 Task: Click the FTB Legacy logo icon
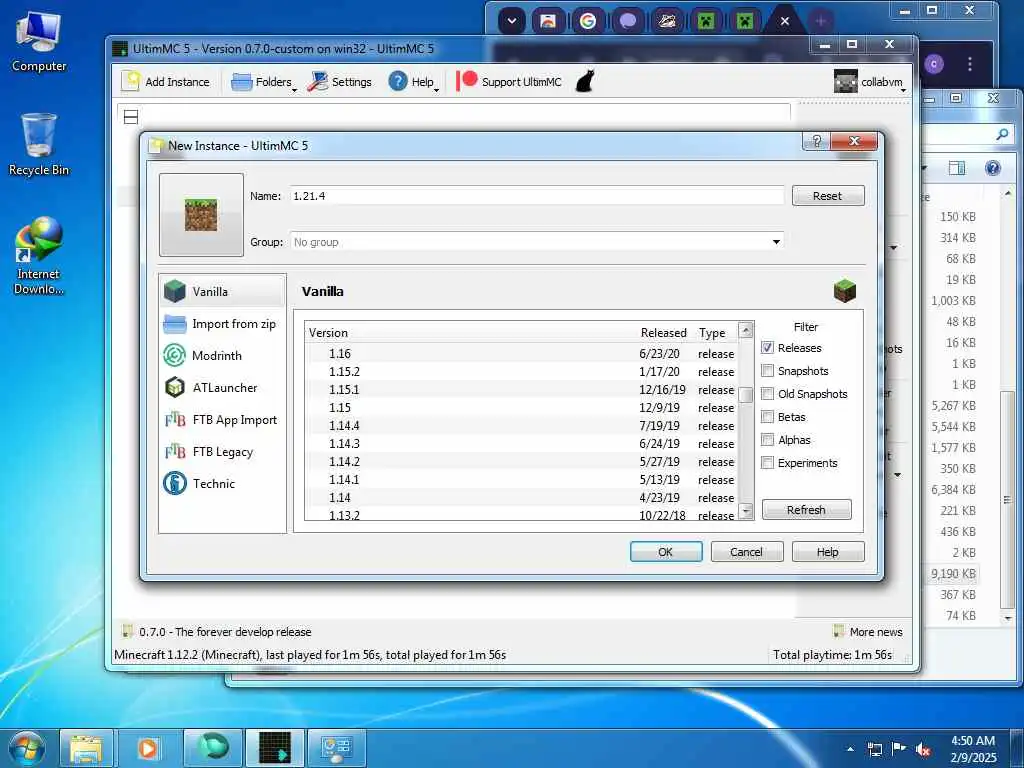[x=175, y=451]
